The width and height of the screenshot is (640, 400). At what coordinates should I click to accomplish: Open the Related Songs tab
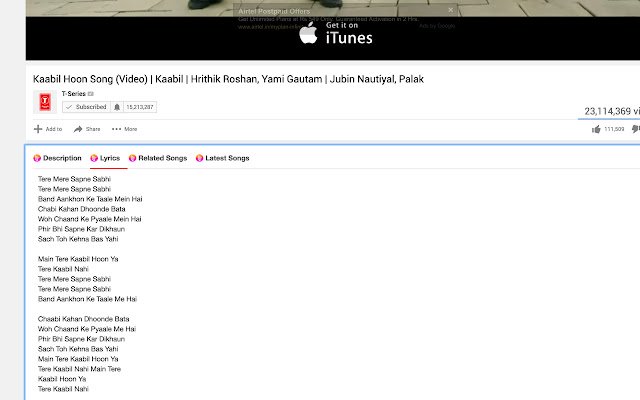[158, 158]
